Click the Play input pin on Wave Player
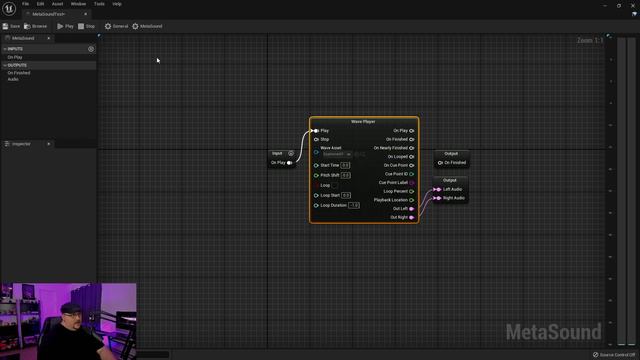The image size is (640, 360). click(x=316, y=131)
